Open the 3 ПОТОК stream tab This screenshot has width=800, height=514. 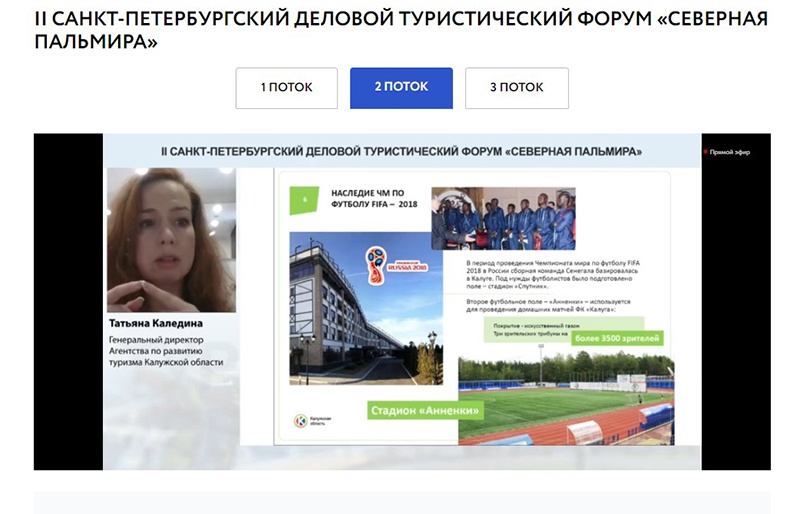click(516, 88)
